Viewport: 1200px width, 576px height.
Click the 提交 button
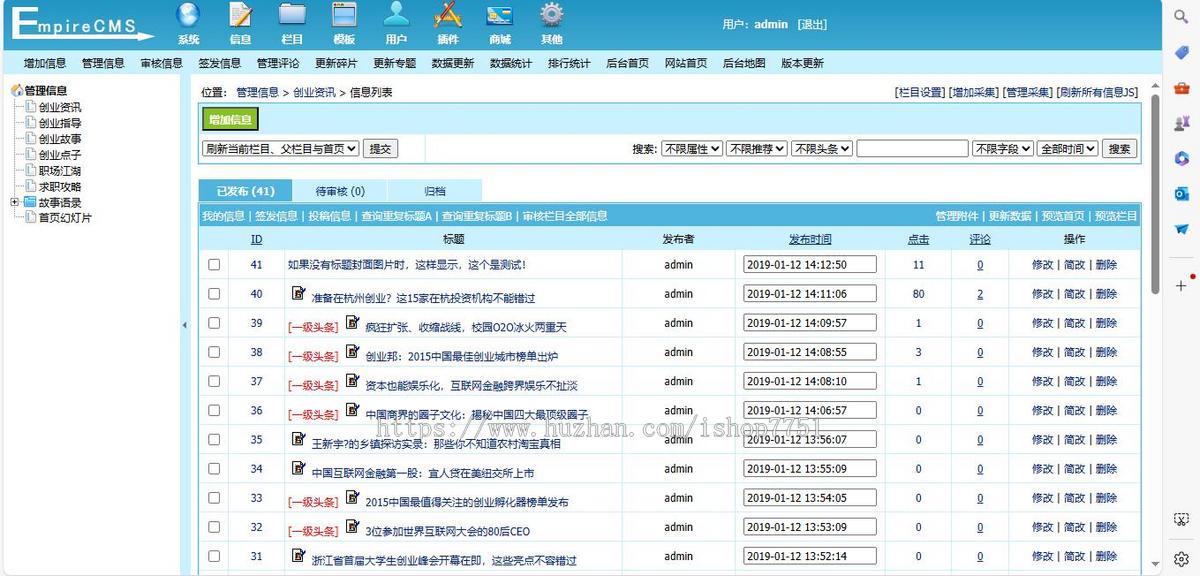(x=380, y=148)
